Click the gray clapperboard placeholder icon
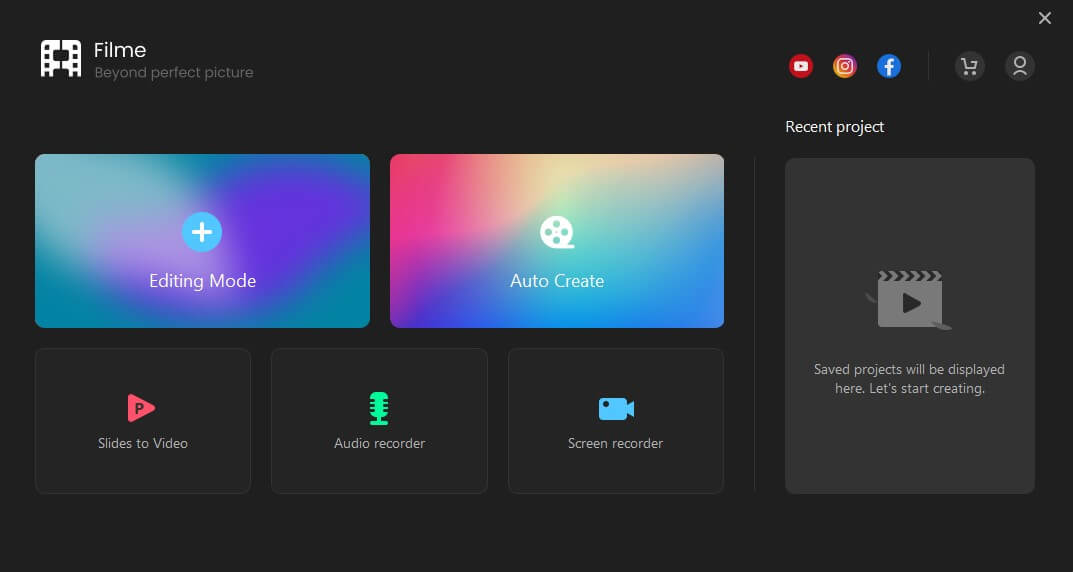 coord(909,300)
